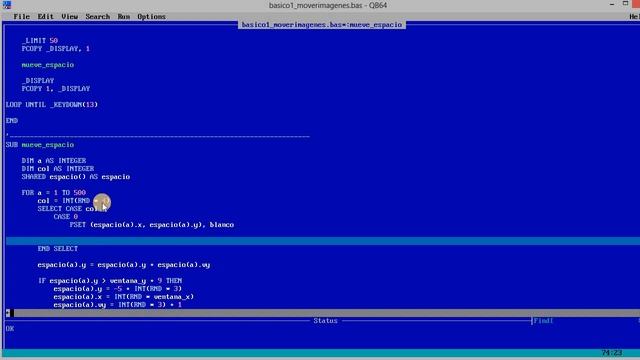Click the OK status message
Viewport: 640px width, 360px height.
click(10, 329)
